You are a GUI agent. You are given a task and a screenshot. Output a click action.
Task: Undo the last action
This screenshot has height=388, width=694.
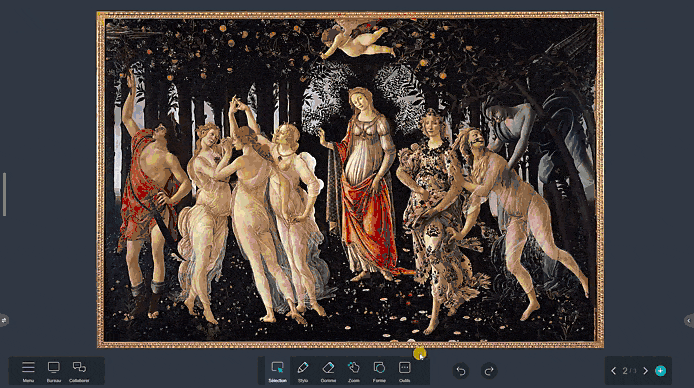point(461,371)
